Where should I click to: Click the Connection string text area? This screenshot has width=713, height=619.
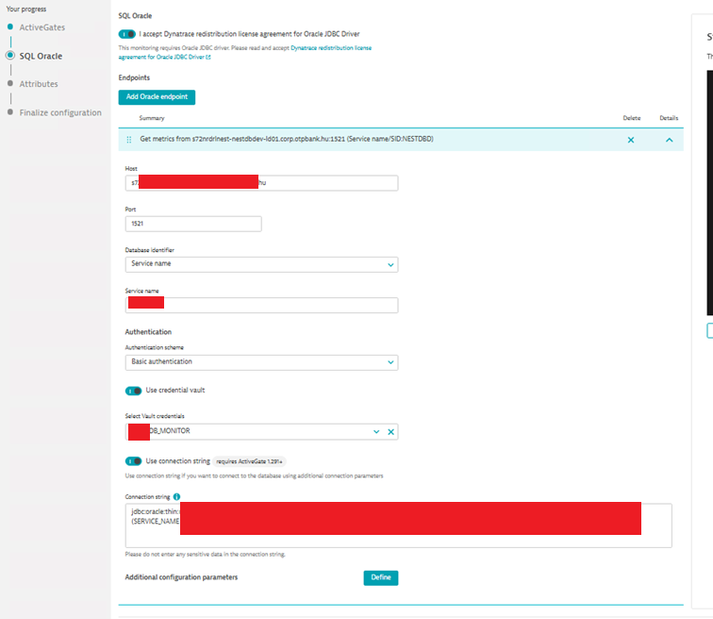(398, 525)
